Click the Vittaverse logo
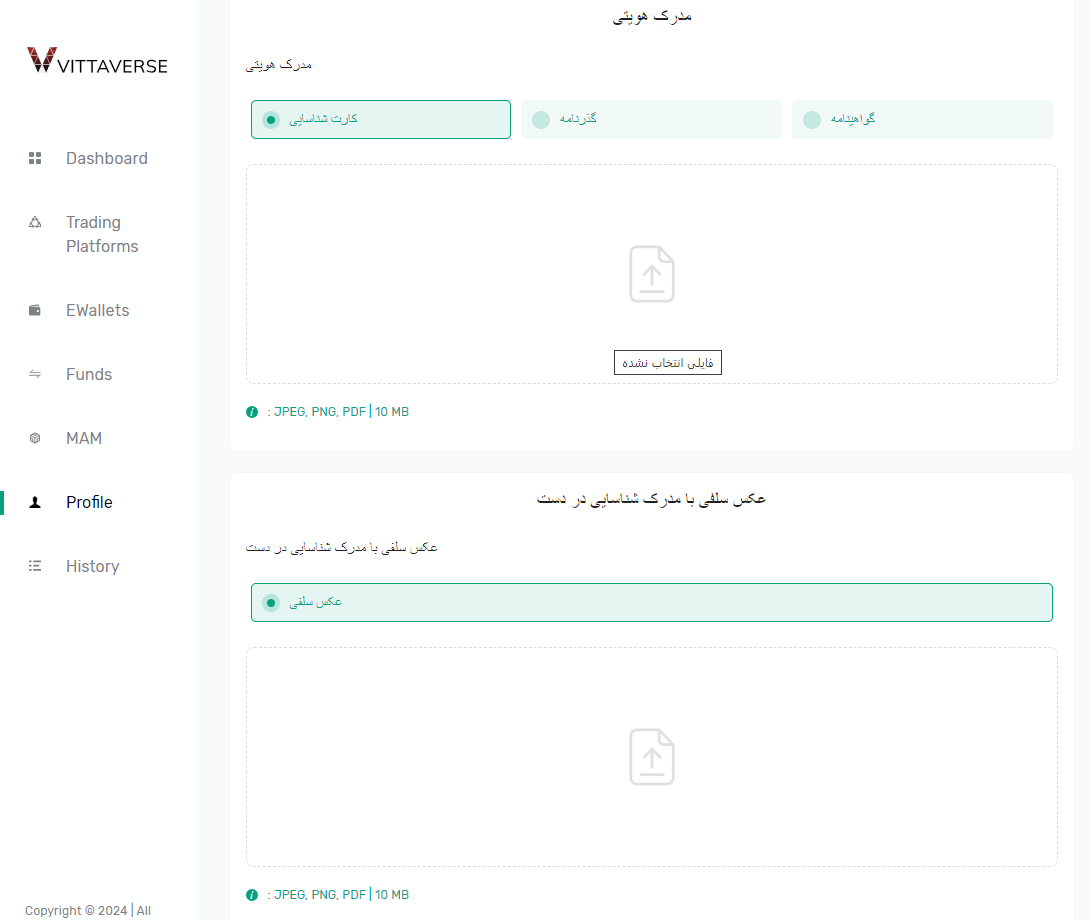 click(97, 60)
